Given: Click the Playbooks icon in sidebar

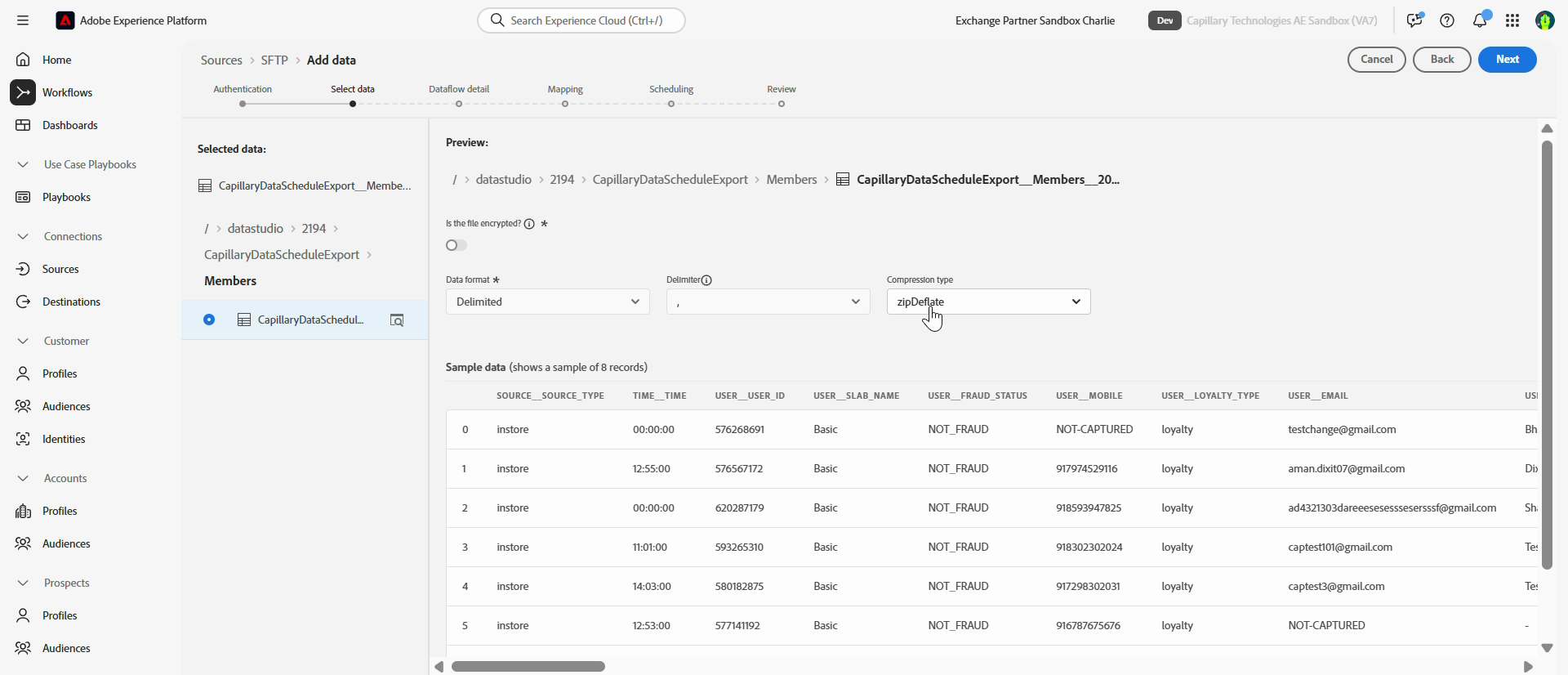Looking at the screenshot, I should click(23, 197).
